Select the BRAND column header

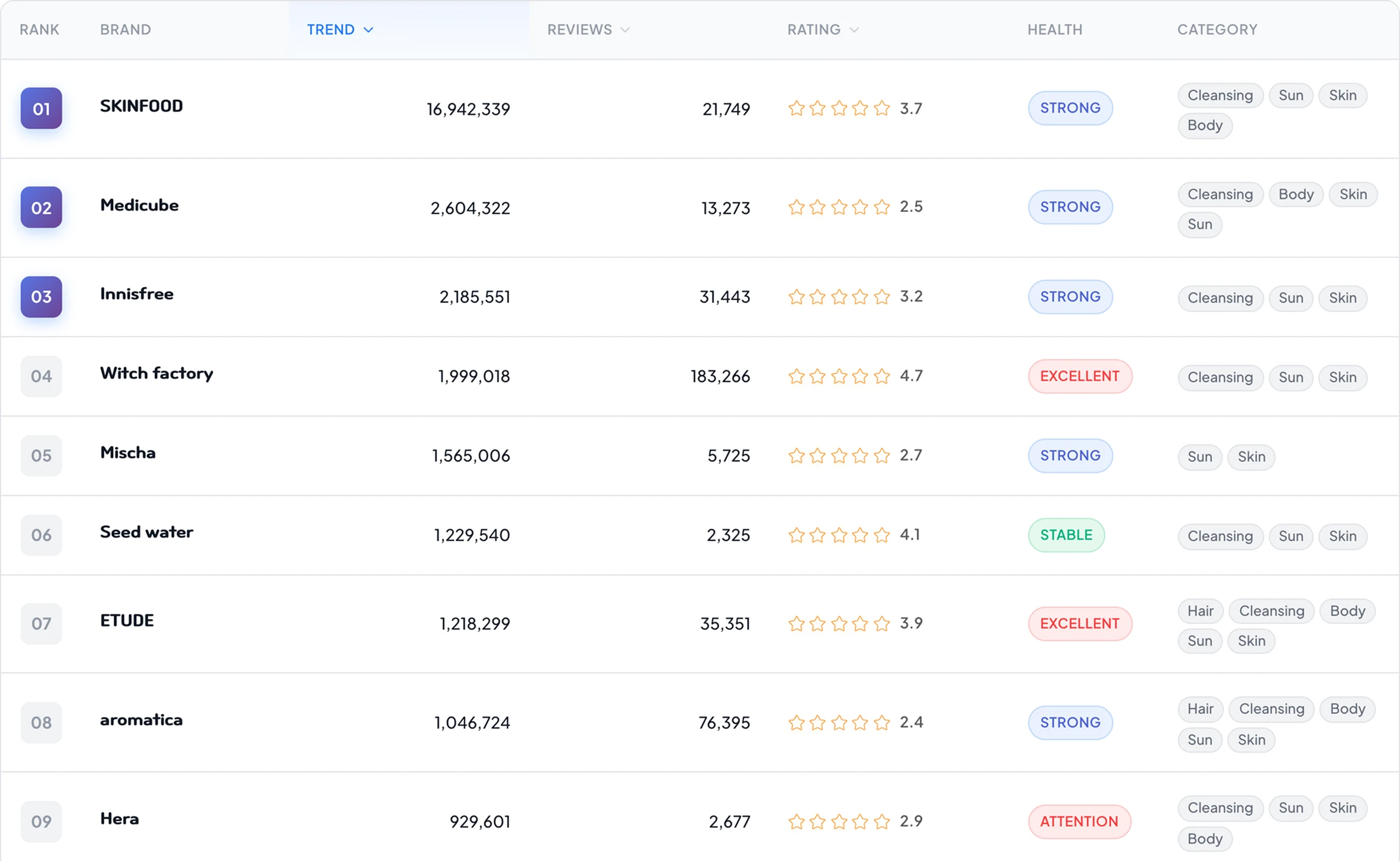click(x=126, y=29)
